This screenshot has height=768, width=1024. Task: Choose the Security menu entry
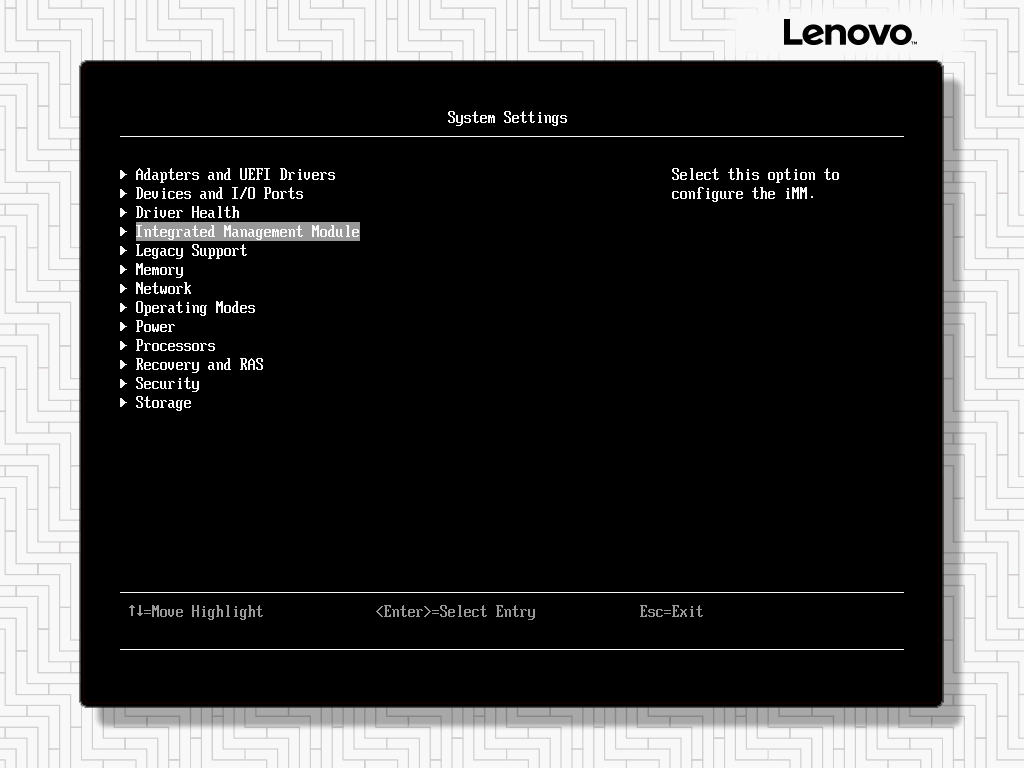point(167,384)
